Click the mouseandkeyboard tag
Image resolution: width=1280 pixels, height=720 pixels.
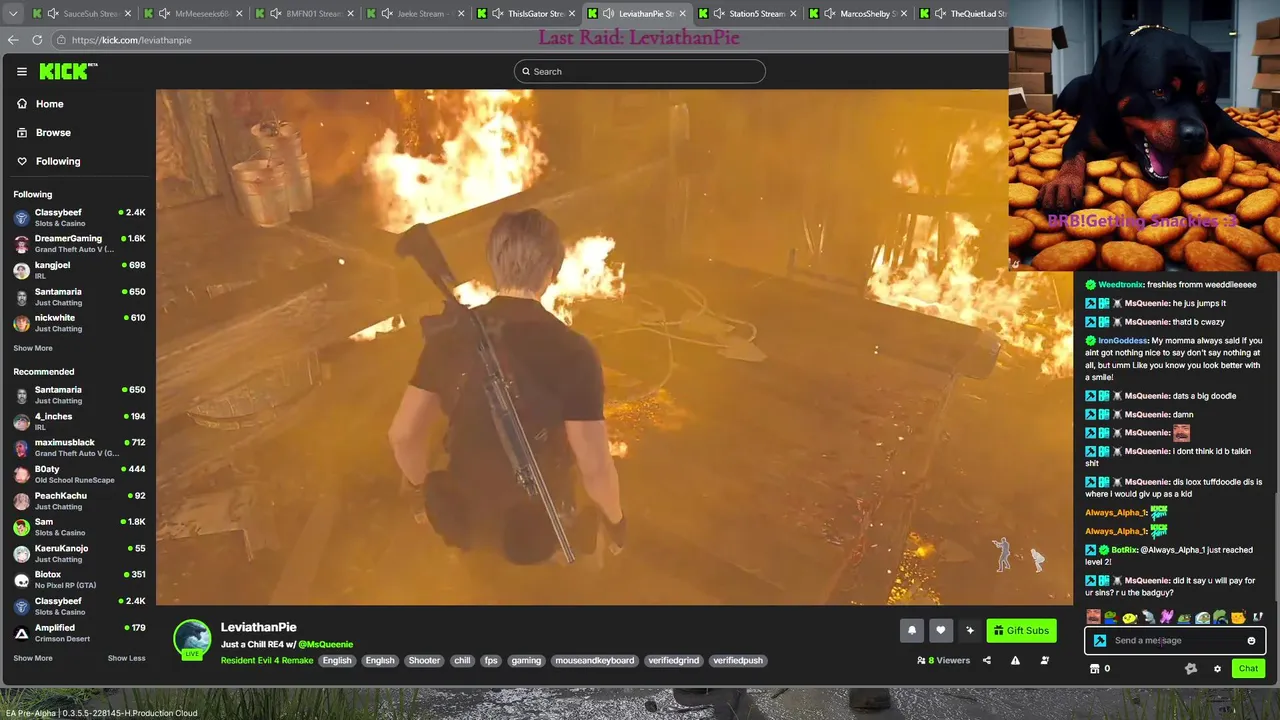(x=594, y=660)
